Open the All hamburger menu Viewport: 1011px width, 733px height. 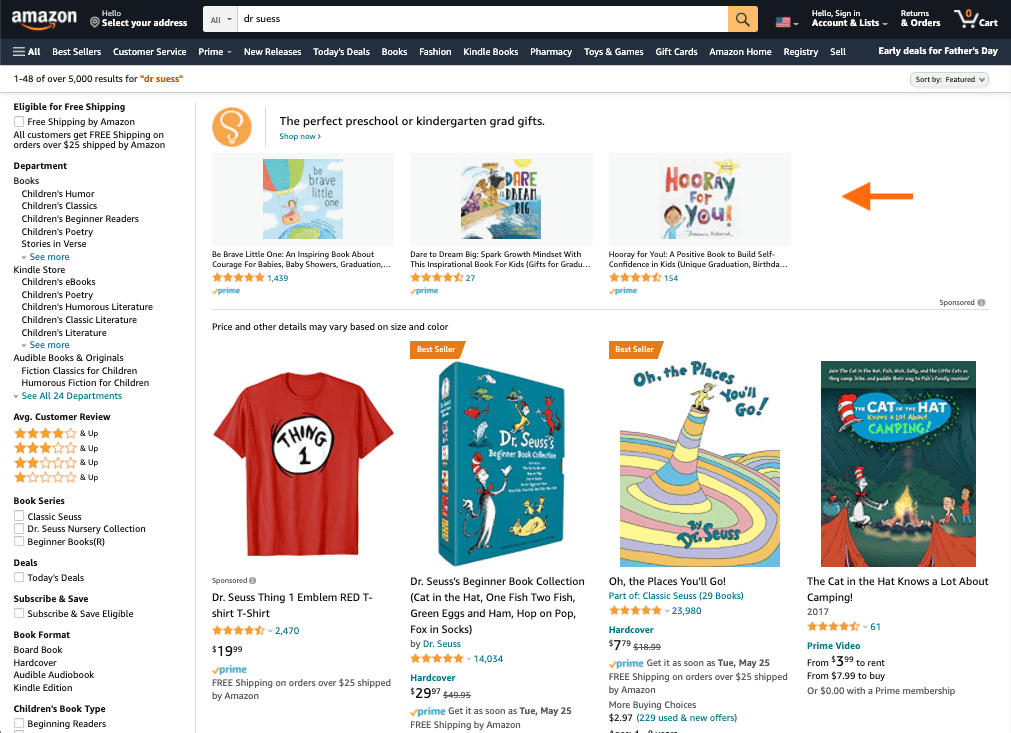[x=27, y=52]
